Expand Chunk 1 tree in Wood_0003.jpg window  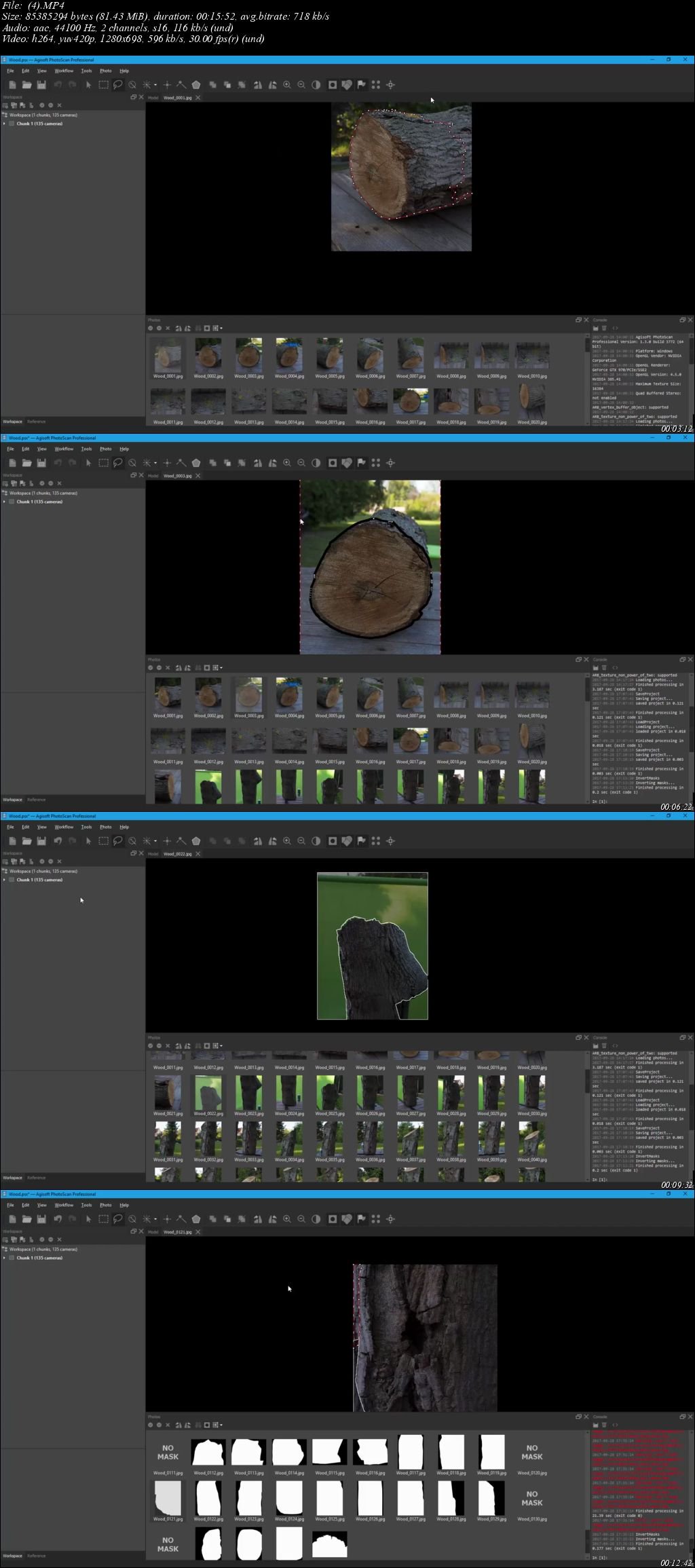[x=5, y=502]
